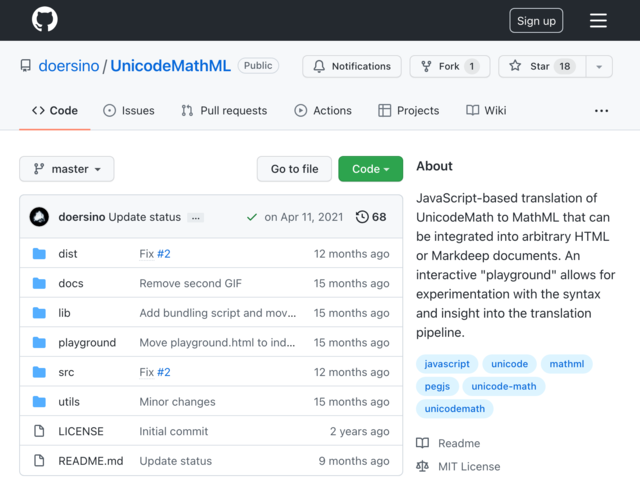Select the mathml topic tag
Screen dimensions: 640x480
pos(567,364)
